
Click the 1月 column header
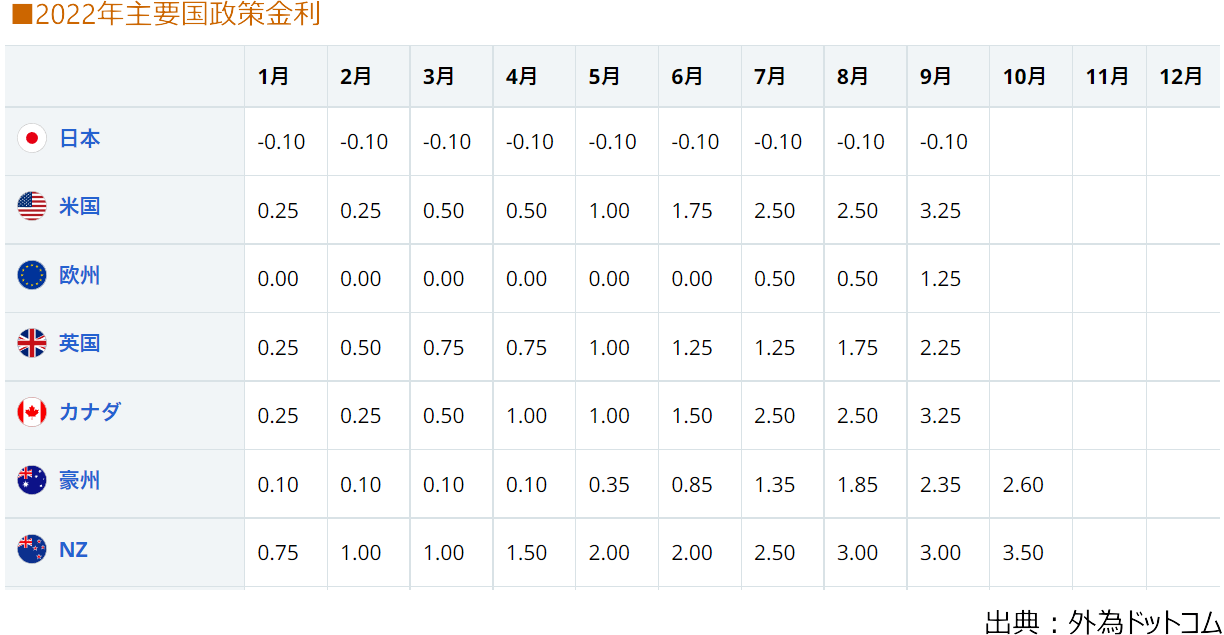273,76
